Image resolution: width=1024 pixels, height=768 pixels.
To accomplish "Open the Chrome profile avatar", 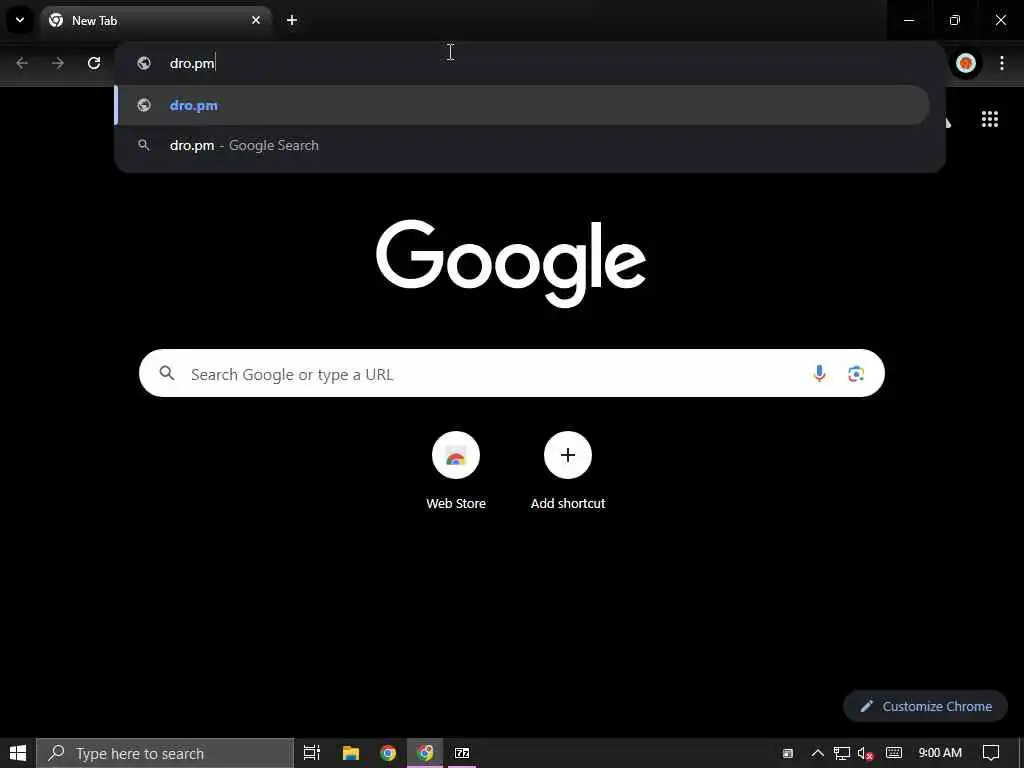I will (966, 63).
